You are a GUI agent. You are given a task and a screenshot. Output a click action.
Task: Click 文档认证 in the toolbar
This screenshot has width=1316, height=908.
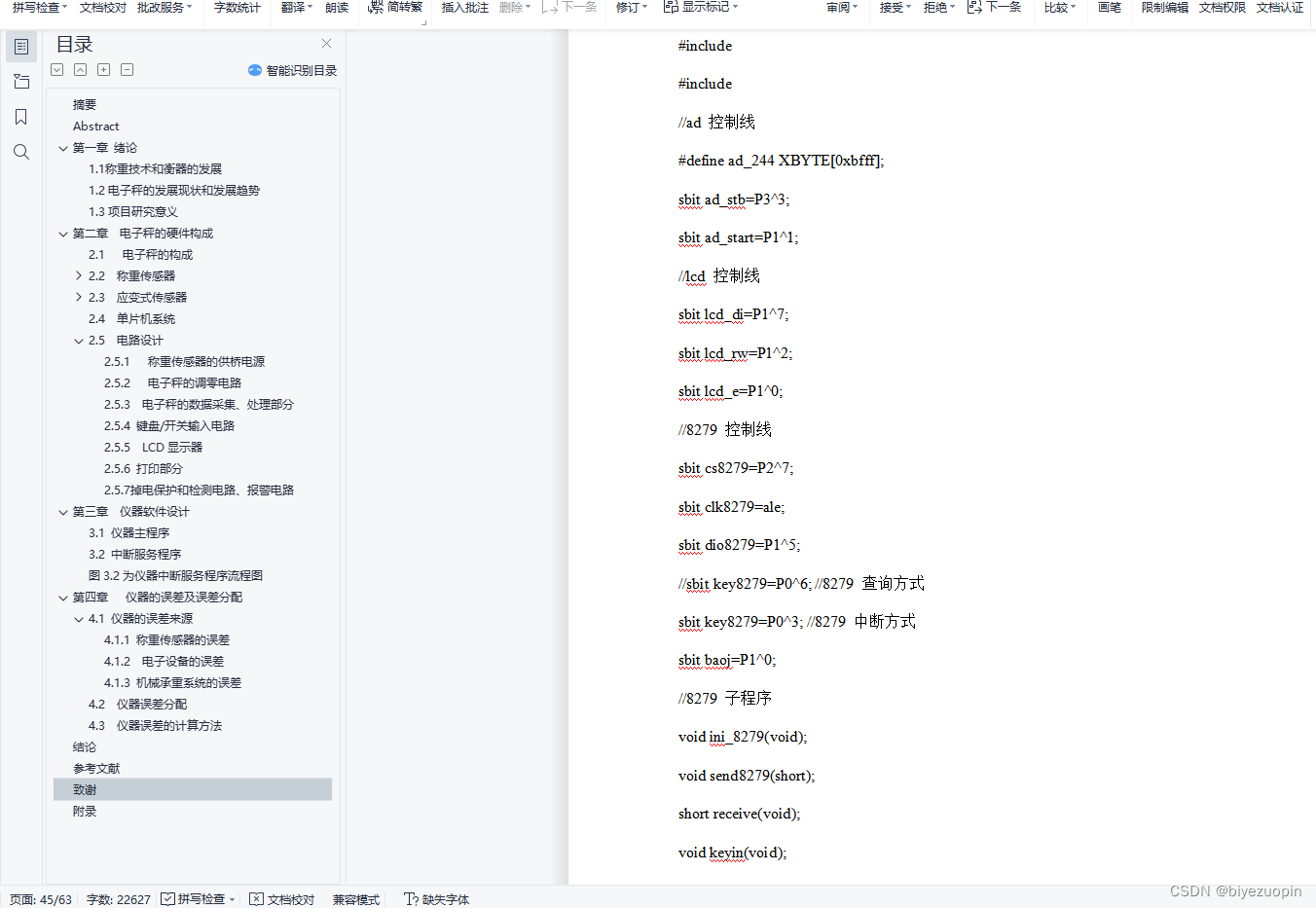click(x=1280, y=7)
